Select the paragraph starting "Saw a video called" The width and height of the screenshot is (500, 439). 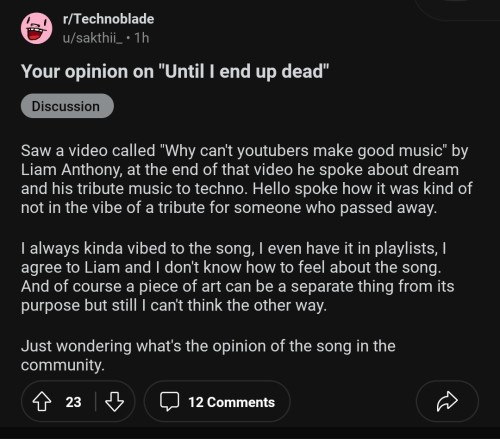coord(247,179)
